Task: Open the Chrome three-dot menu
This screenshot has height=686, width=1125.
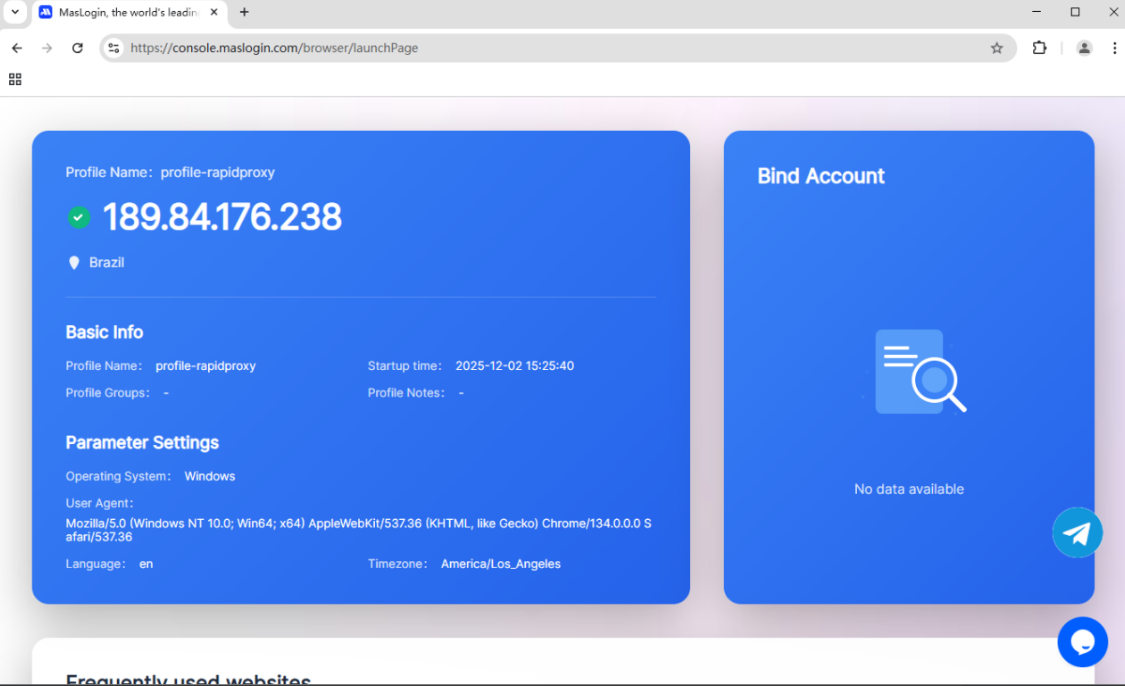Action: click(1114, 48)
